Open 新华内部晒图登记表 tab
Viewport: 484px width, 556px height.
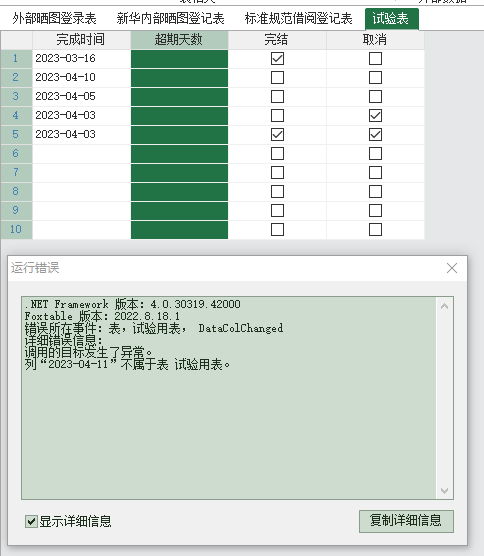pyautogui.click(x=171, y=18)
